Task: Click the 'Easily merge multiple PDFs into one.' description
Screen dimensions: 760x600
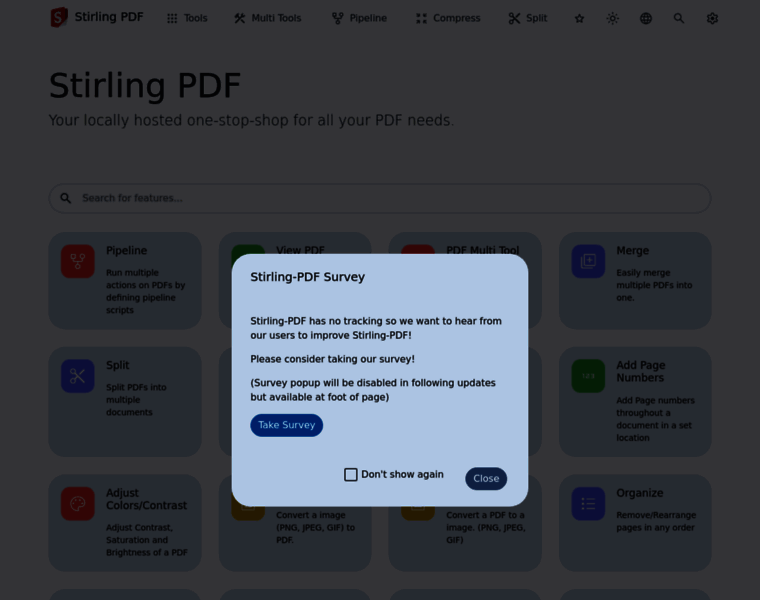Action: pyautogui.click(x=654, y=285)
